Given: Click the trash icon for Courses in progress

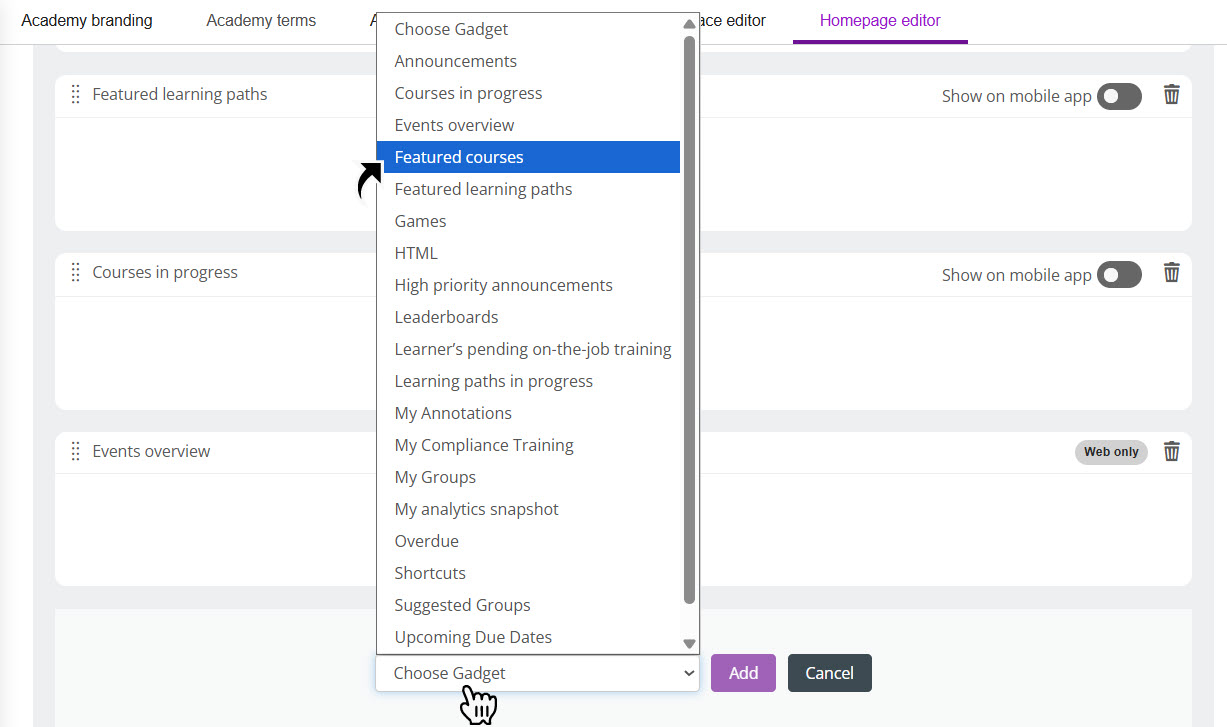Looking at the screenshot, I should (x=1171, y=273).
